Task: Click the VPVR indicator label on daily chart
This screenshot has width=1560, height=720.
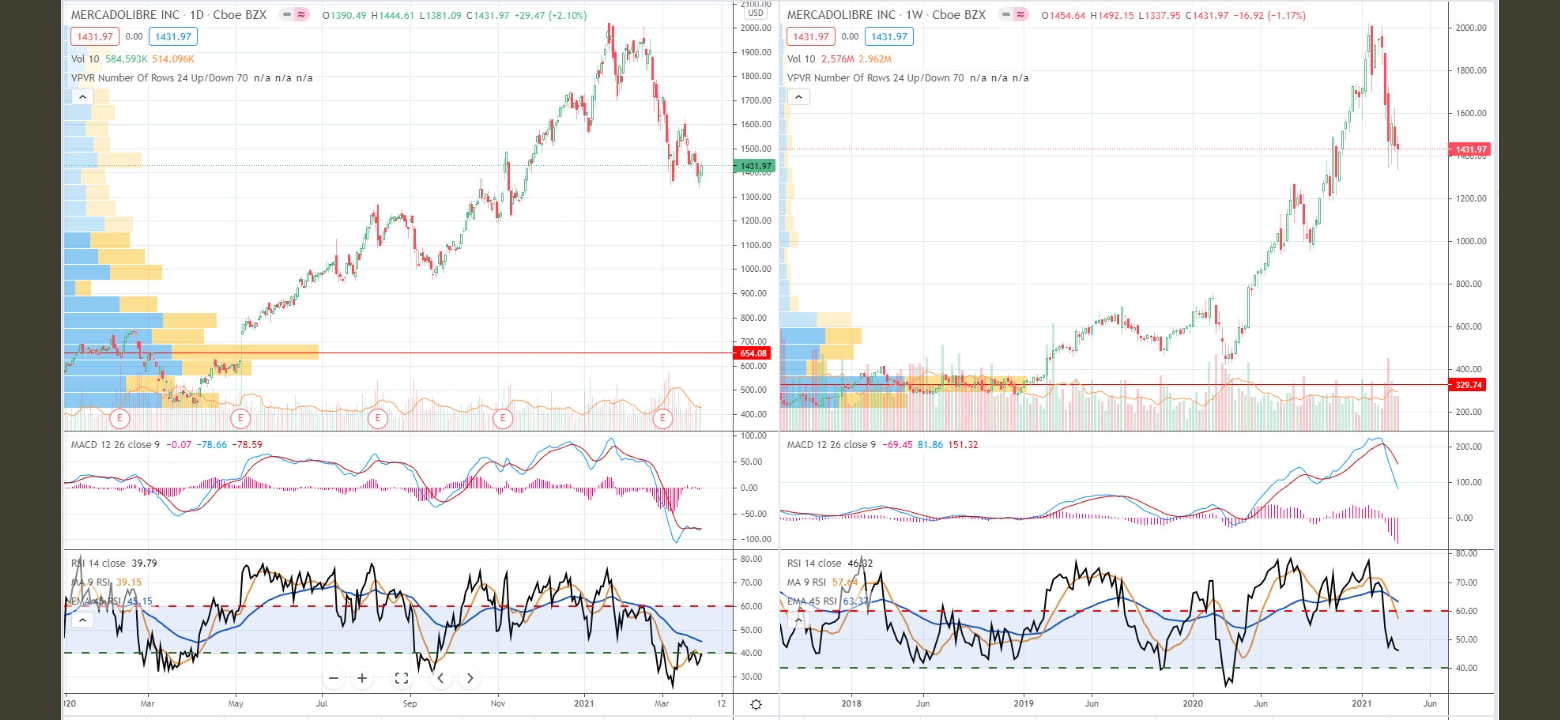Action: 159,78
